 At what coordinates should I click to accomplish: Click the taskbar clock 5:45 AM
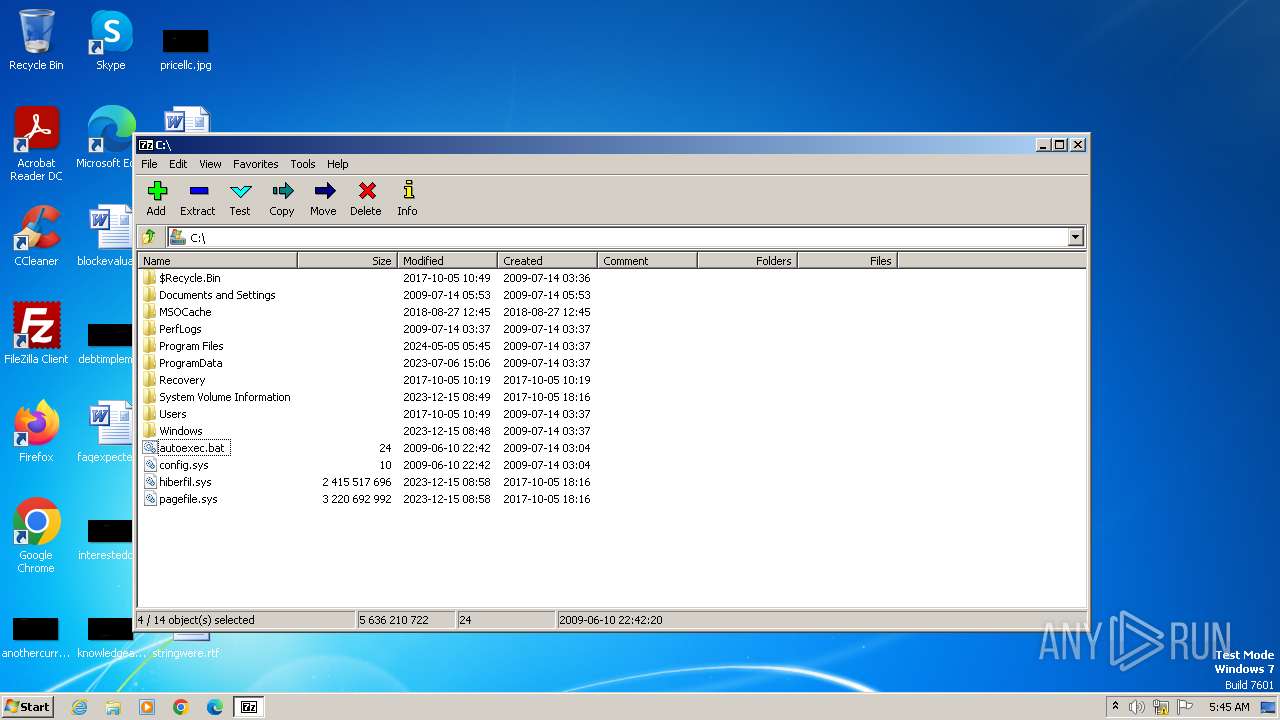pos(1229,707)
